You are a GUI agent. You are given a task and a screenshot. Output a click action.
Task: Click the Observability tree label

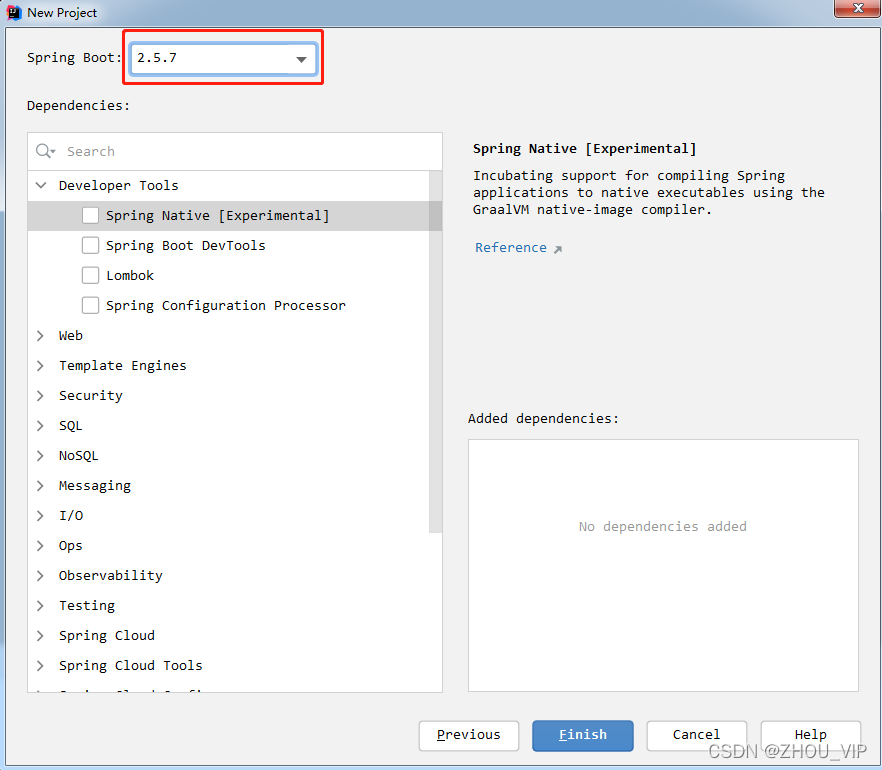(x=111, y=575)
